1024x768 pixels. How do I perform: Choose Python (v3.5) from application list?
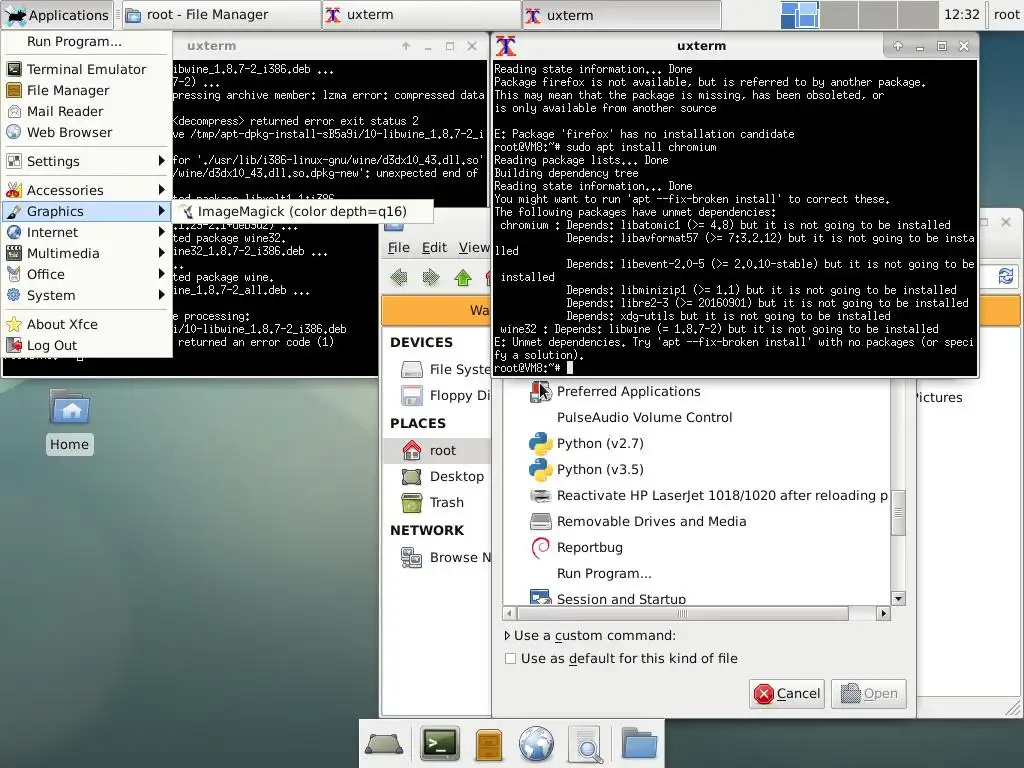click(696, 470)
